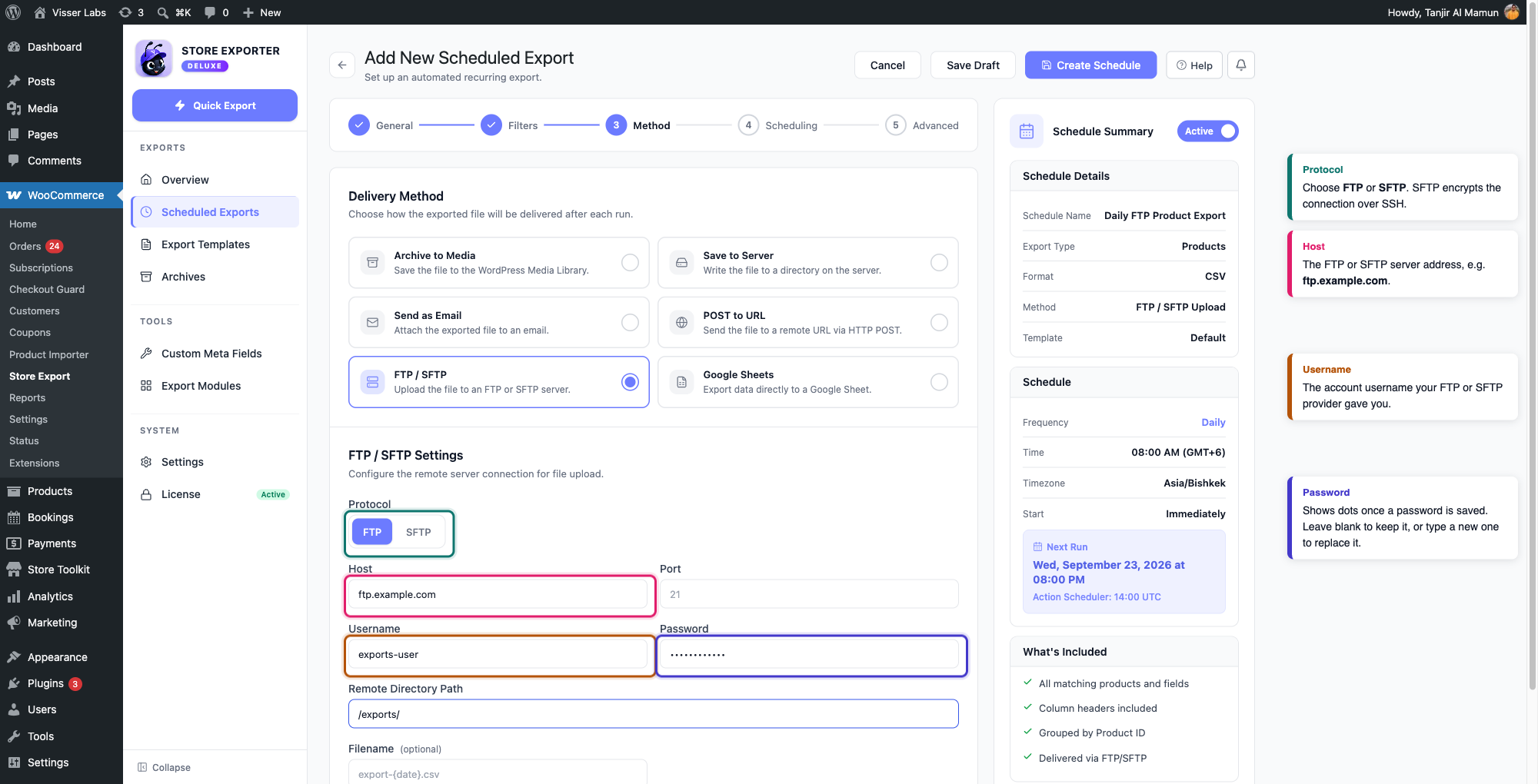Screen dimensions: 1538x784
Task: Click the Analytics bar chart icon
Action: coord(14,596)
